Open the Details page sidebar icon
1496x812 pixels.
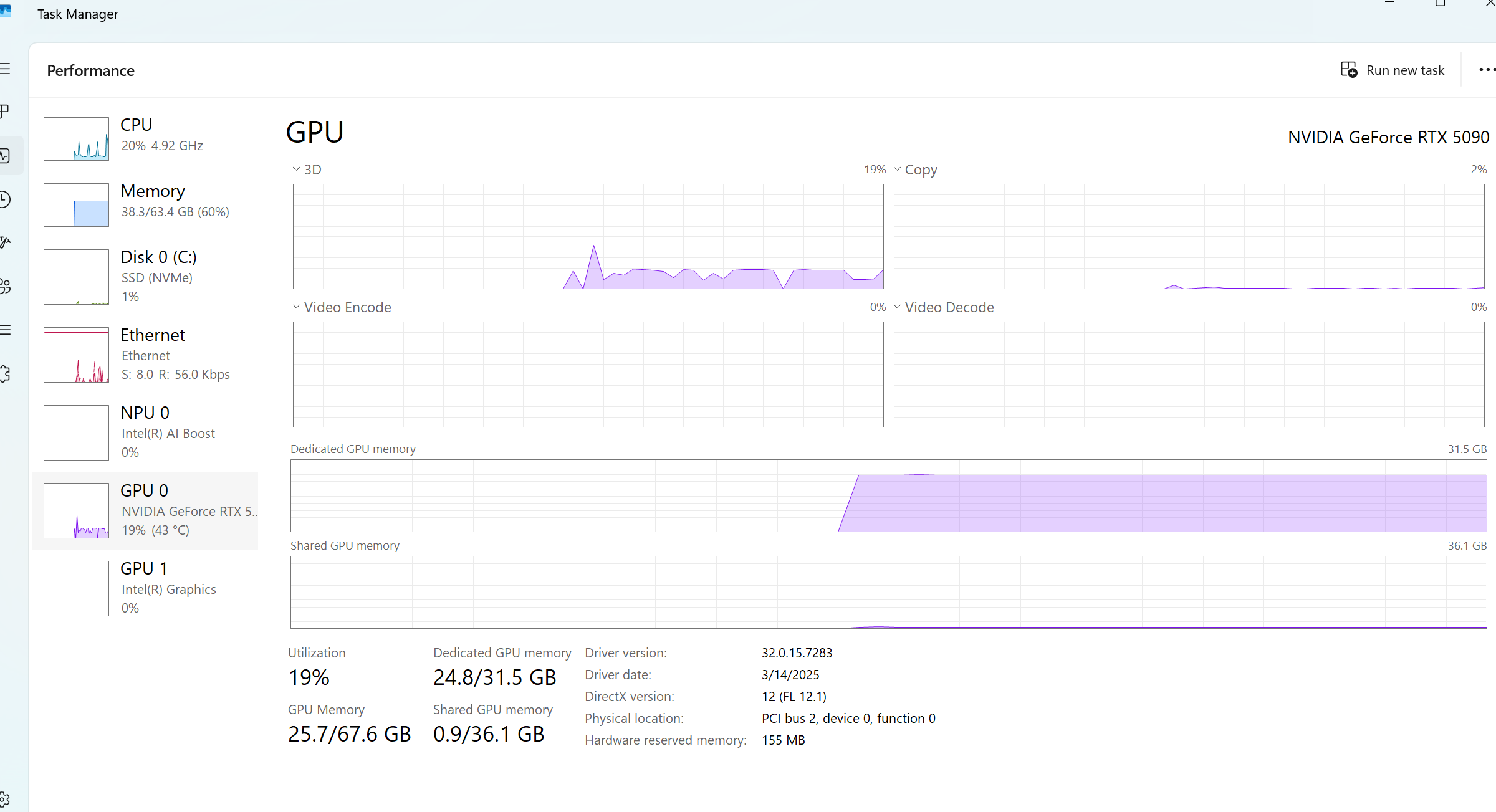point(5,330)
